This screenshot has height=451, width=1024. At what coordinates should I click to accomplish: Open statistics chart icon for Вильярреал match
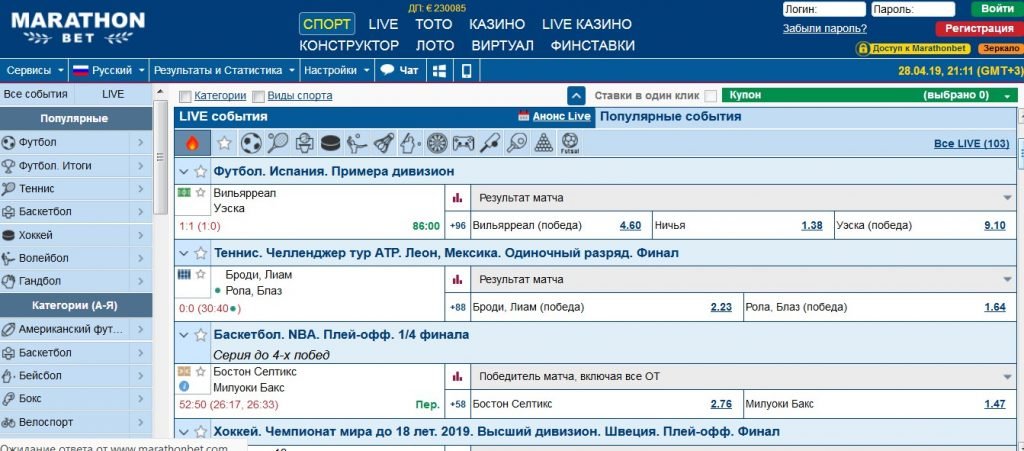coord(457,198)
